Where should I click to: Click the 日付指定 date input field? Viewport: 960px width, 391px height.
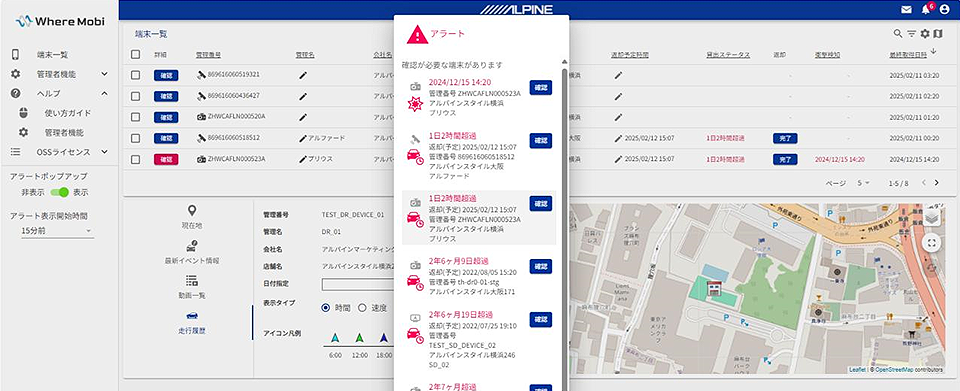point(358,284)
